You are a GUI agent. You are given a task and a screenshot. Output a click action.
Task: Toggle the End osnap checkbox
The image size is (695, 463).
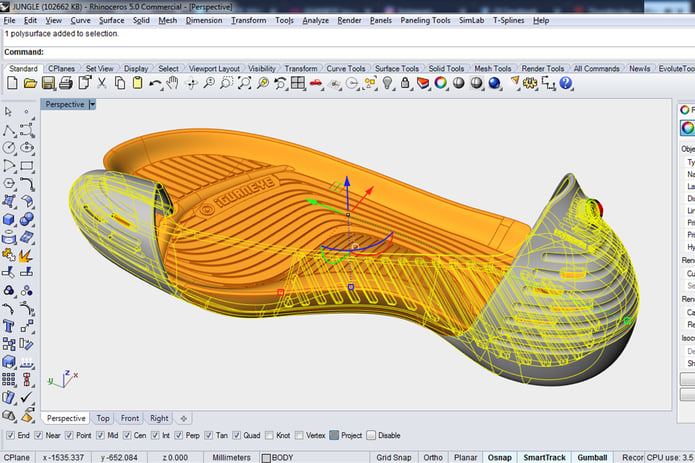11,436
